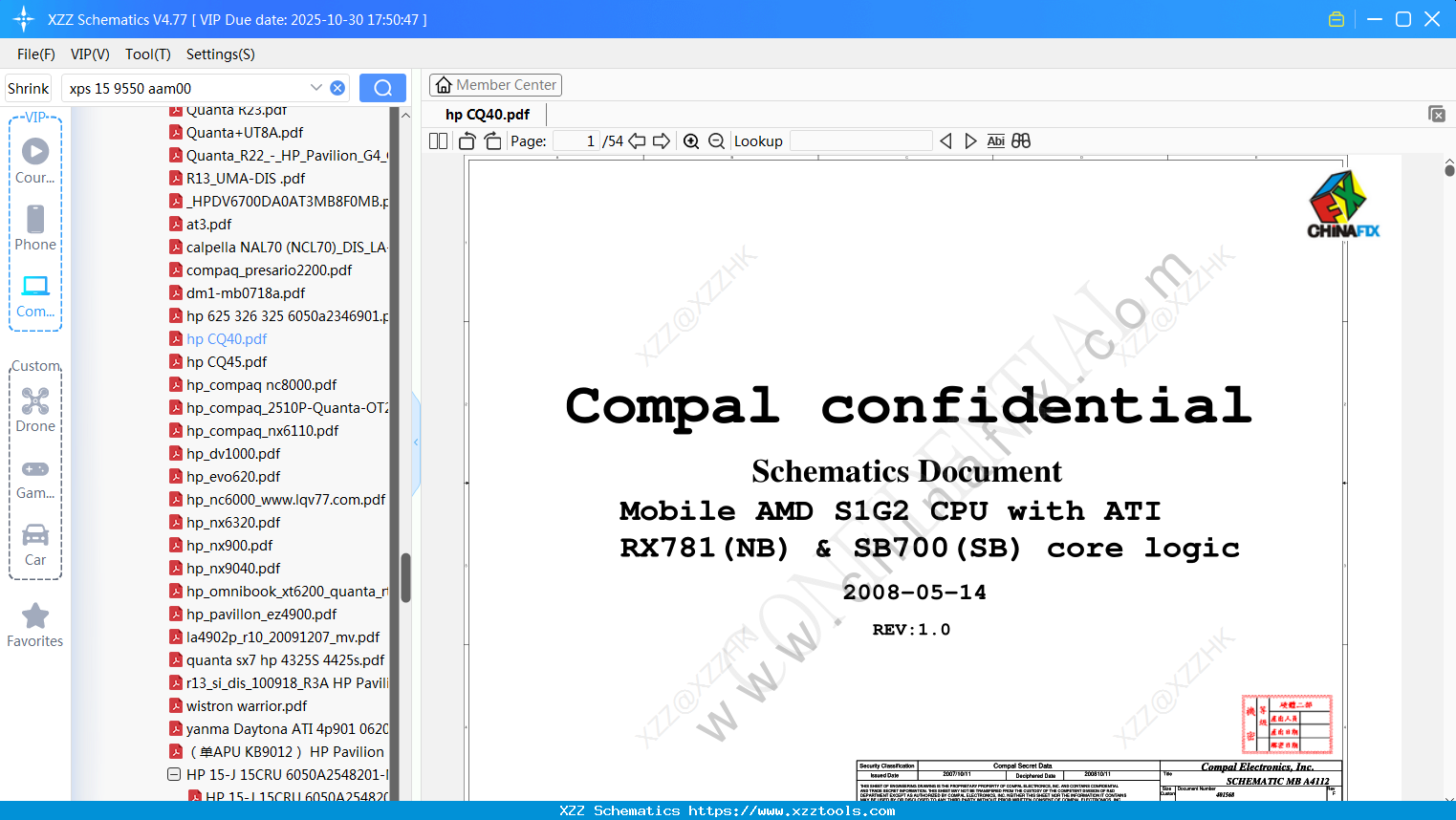Toggle whole-word match Abi icon

995,141
